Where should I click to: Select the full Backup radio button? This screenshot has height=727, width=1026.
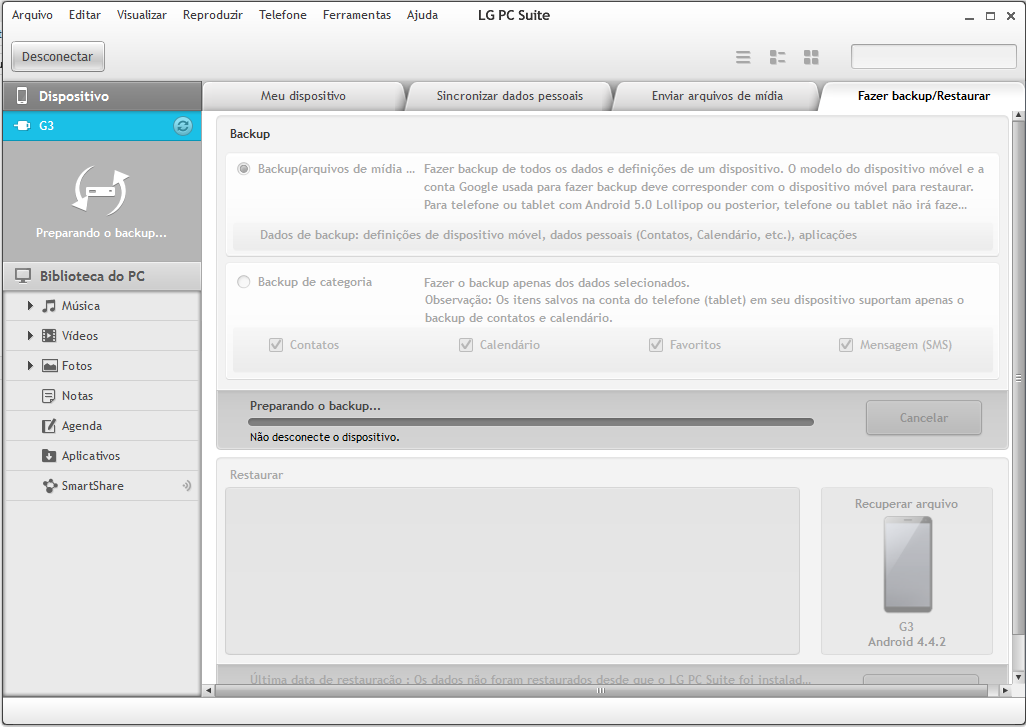point(243,169)
